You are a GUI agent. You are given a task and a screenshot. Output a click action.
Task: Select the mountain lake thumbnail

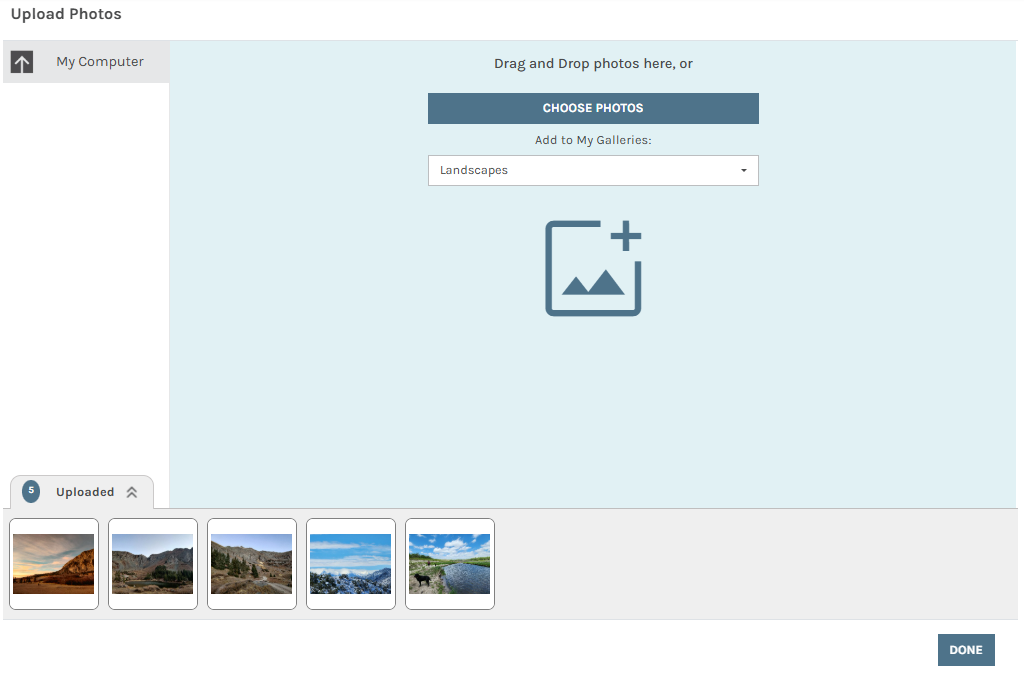click(x=153, y=564)
